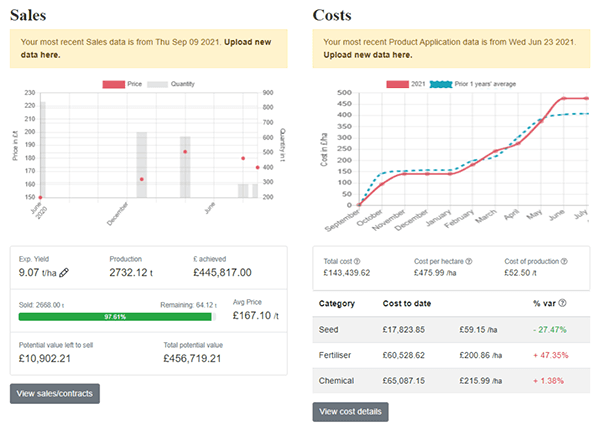Click the 9.07 t/ha expected yield value
Screen dimensions: 600x440
38,272
